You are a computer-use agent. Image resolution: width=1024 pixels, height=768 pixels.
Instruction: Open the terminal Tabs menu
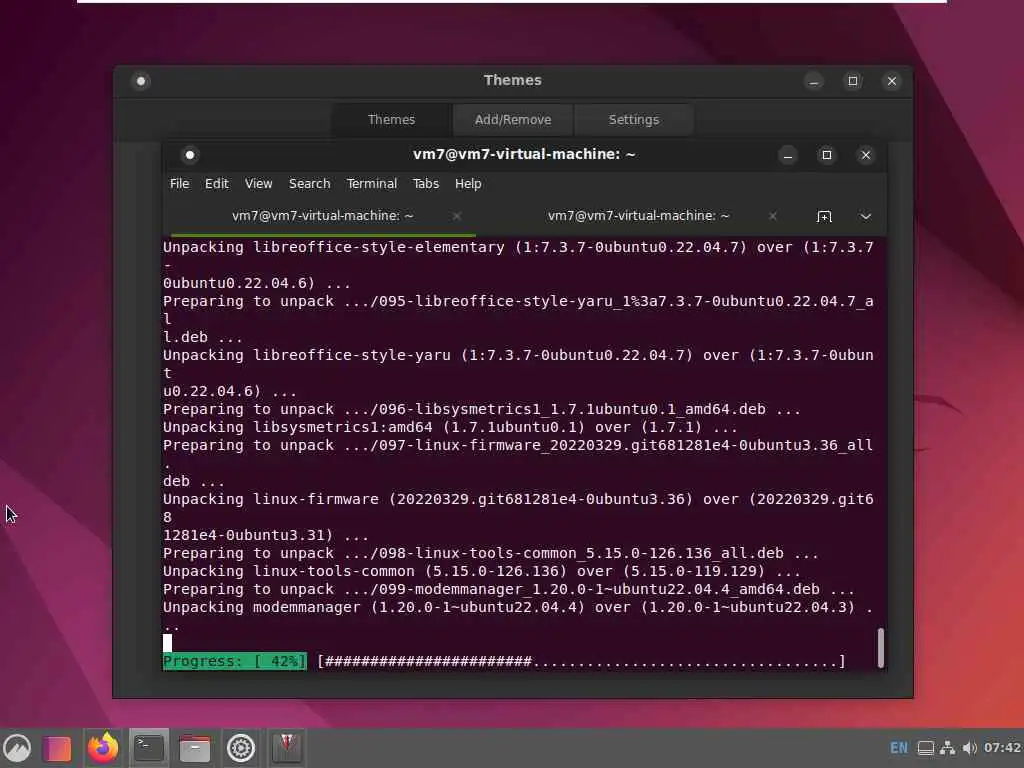tap(426, 184)
